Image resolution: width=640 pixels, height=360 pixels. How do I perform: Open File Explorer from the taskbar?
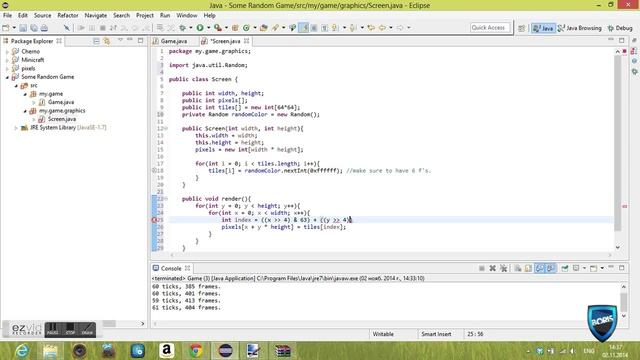[x=50, y=351]
